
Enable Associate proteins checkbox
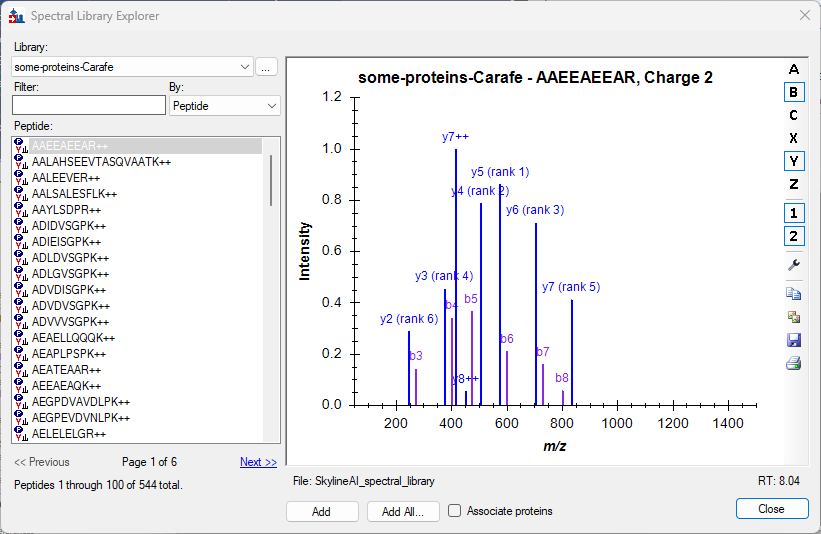[455, 511]
